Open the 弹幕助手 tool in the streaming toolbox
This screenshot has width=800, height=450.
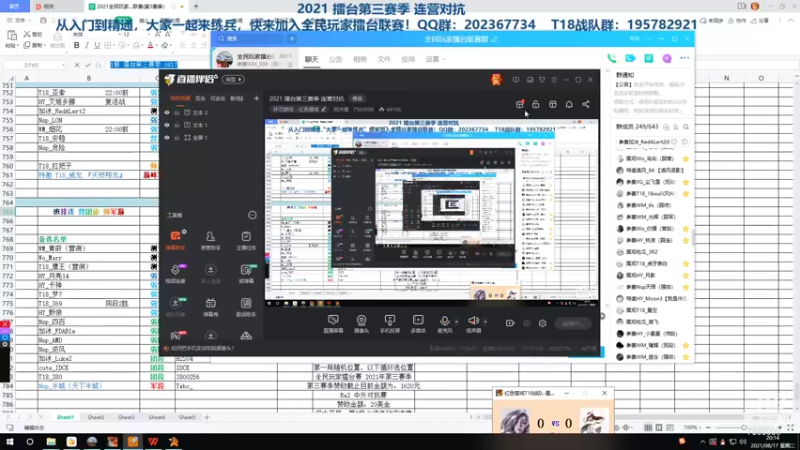[x=175, y=240]
